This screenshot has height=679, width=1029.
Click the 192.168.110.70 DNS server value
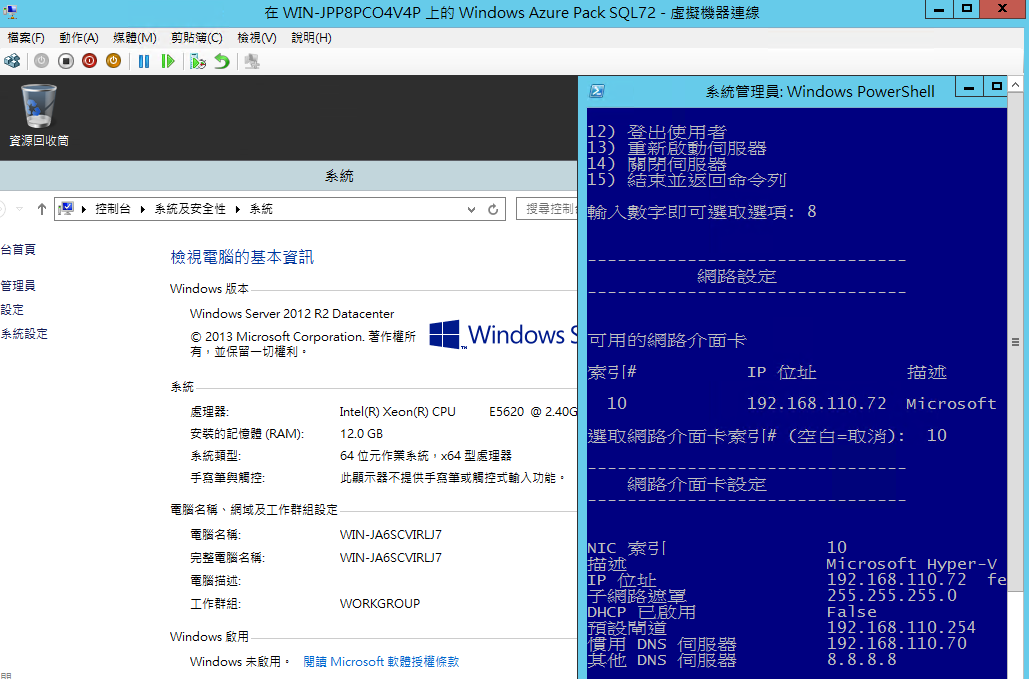click(x=896, y=644)
